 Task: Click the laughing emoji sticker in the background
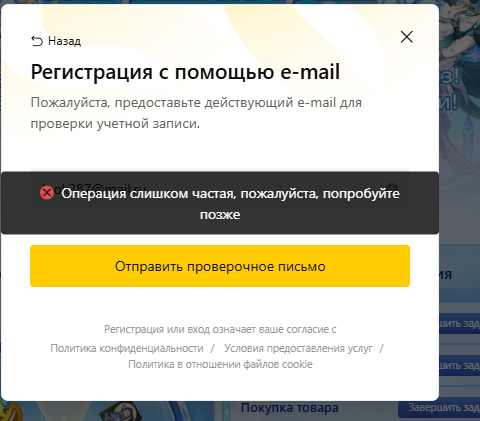click(10, 412)
